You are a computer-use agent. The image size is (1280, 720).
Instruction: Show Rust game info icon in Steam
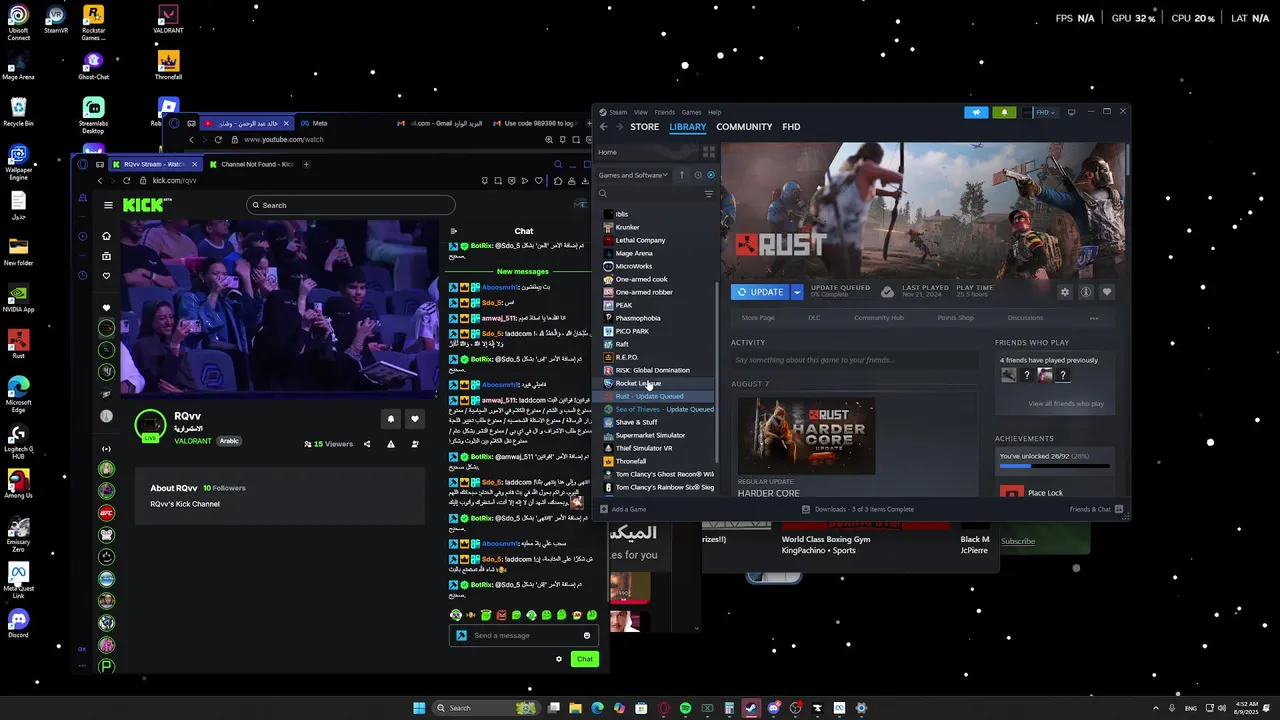[1085, 292]
